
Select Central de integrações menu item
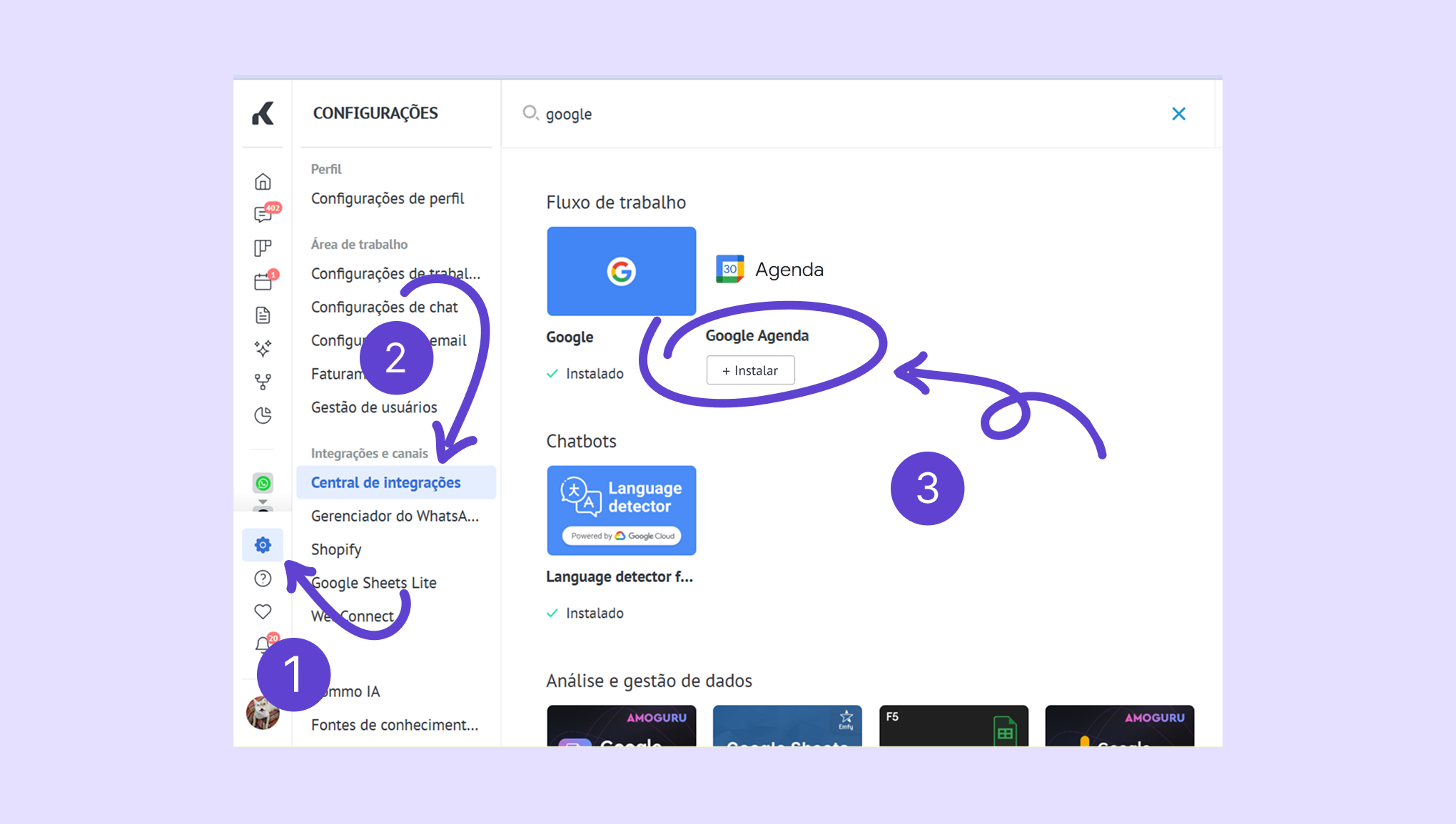[x=385, y=482]
